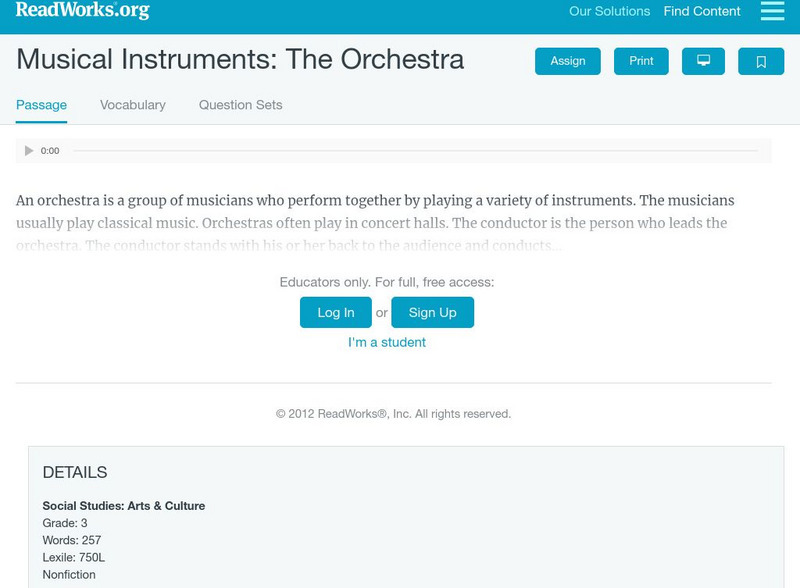
Task: Switch to the Vocabulary tab
Action: [x=133, y=105]
